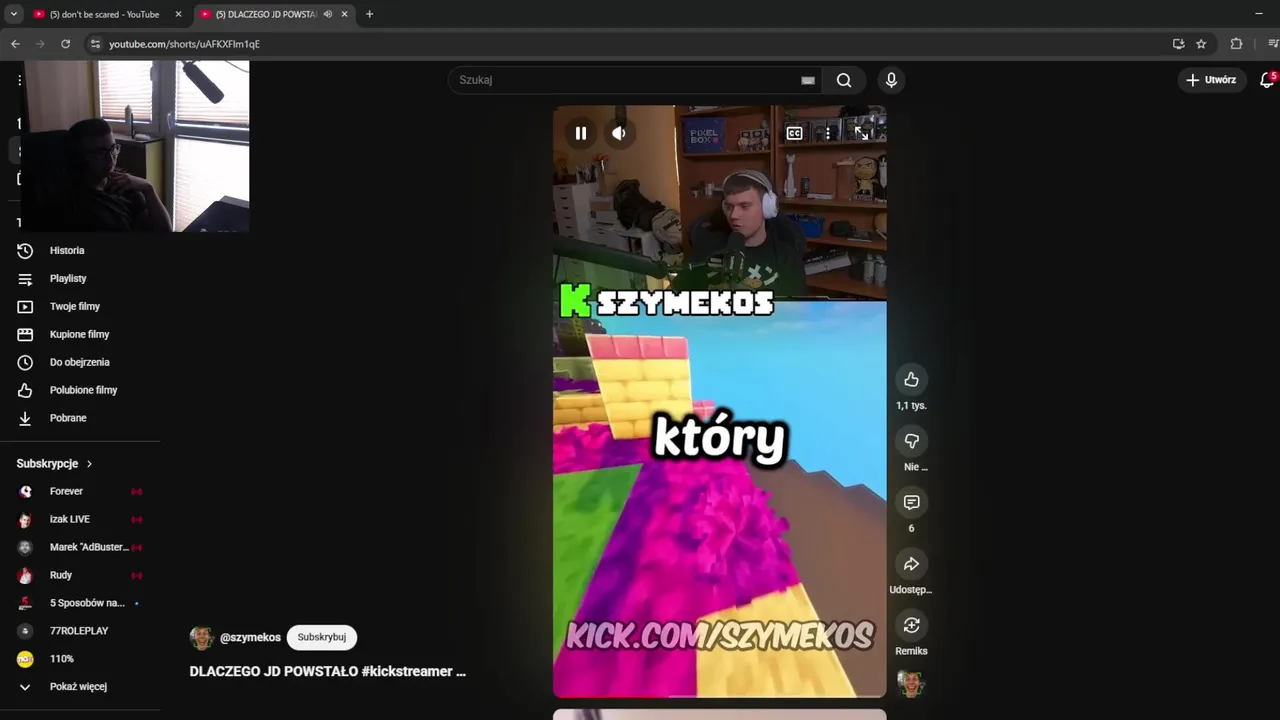1280x720 pixels.
Task: Open the media controls icon in browser toolbar
Action: tap(1273, 44)
